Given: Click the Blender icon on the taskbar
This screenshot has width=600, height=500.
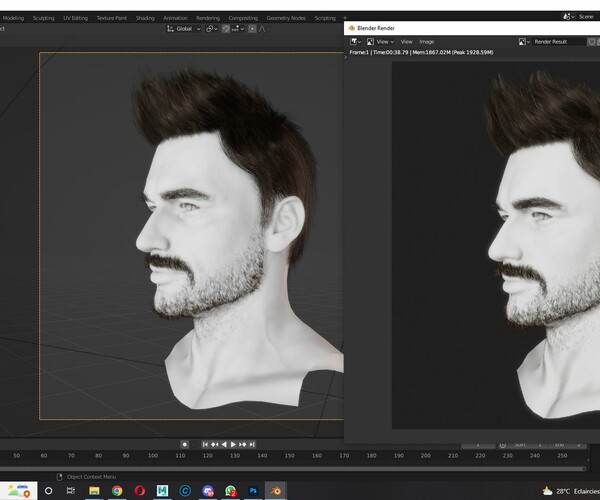Looking at the screenshot, I should (276, 490).
